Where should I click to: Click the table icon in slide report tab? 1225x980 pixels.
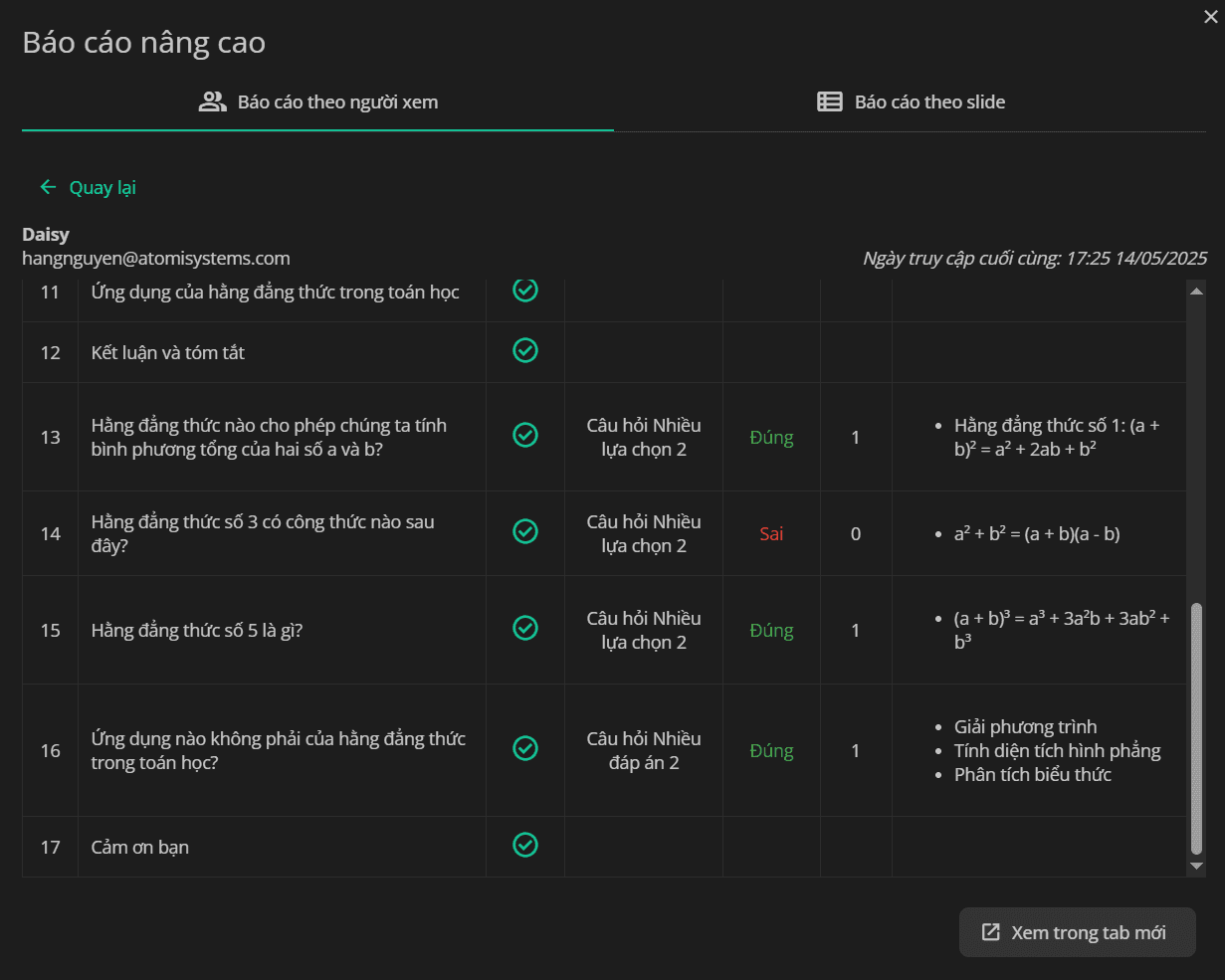830,101
